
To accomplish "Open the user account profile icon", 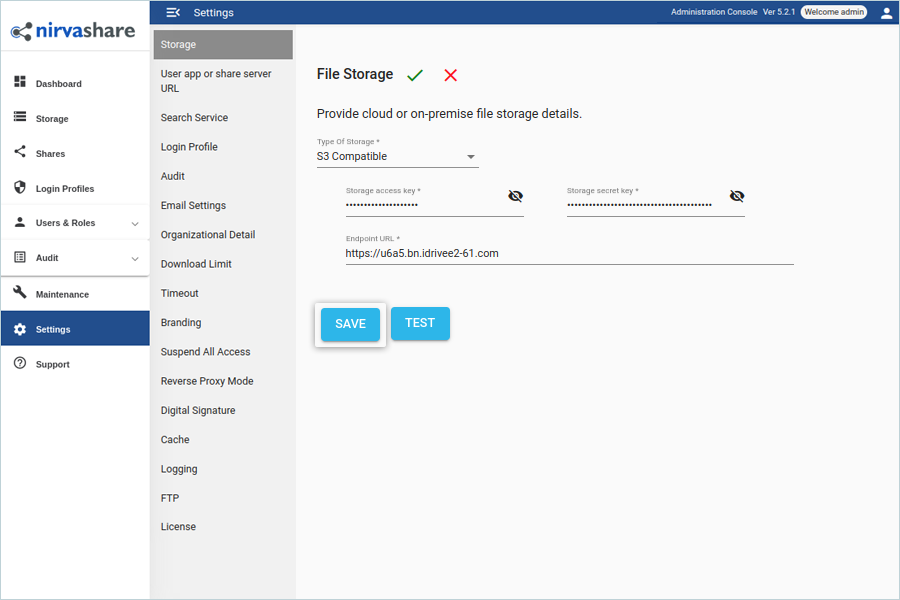I will [886, 13].
